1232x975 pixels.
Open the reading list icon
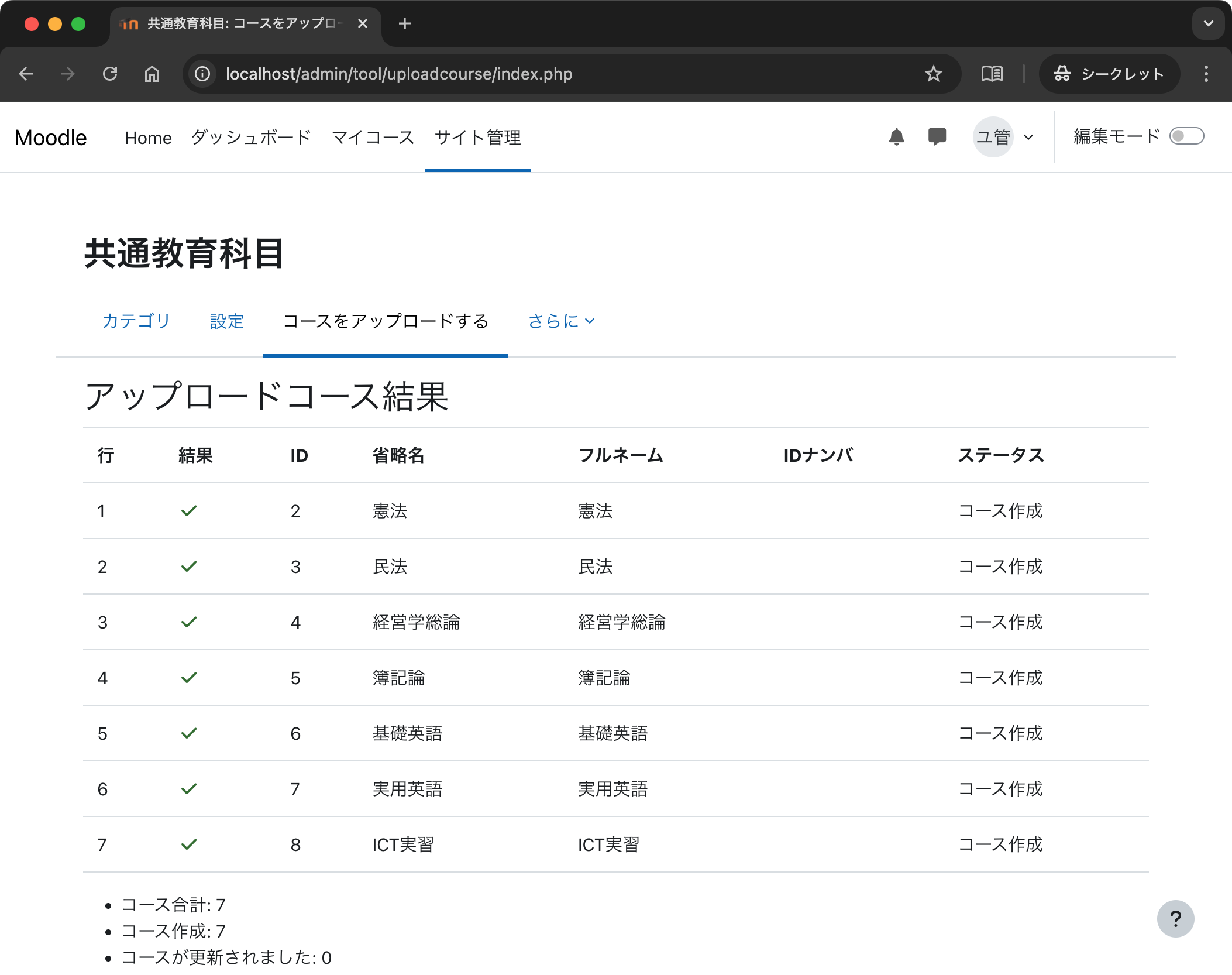coord(992,74)
